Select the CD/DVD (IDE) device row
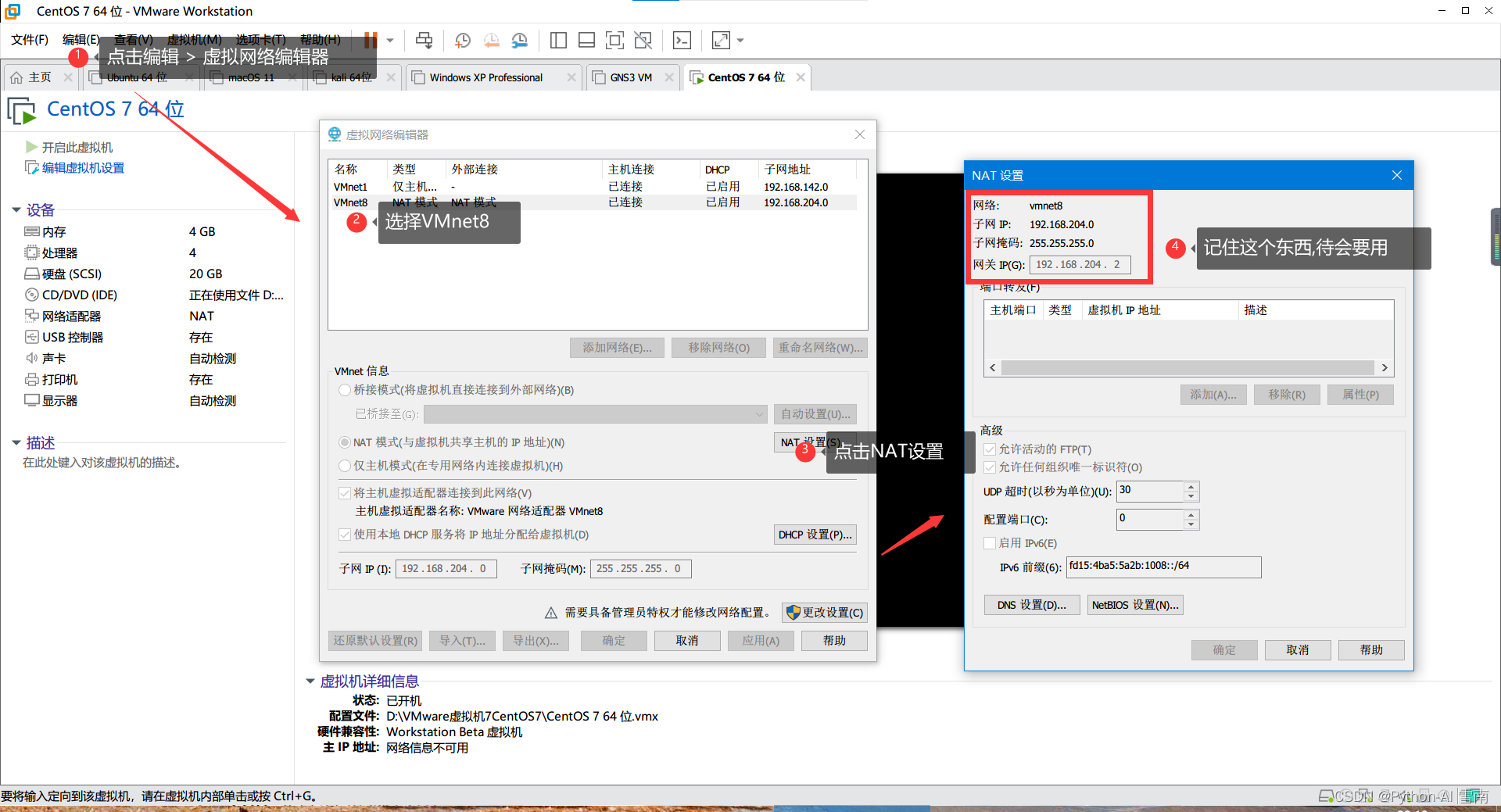This screenshot has width=1501, height=812. click(x=152, y=295)
